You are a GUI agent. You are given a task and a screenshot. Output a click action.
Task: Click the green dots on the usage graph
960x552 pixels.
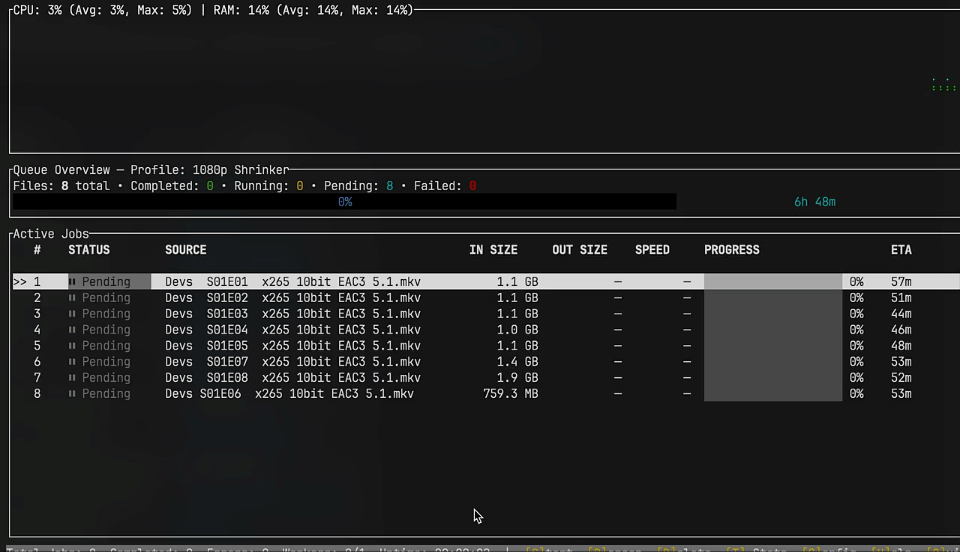[944, 86]
